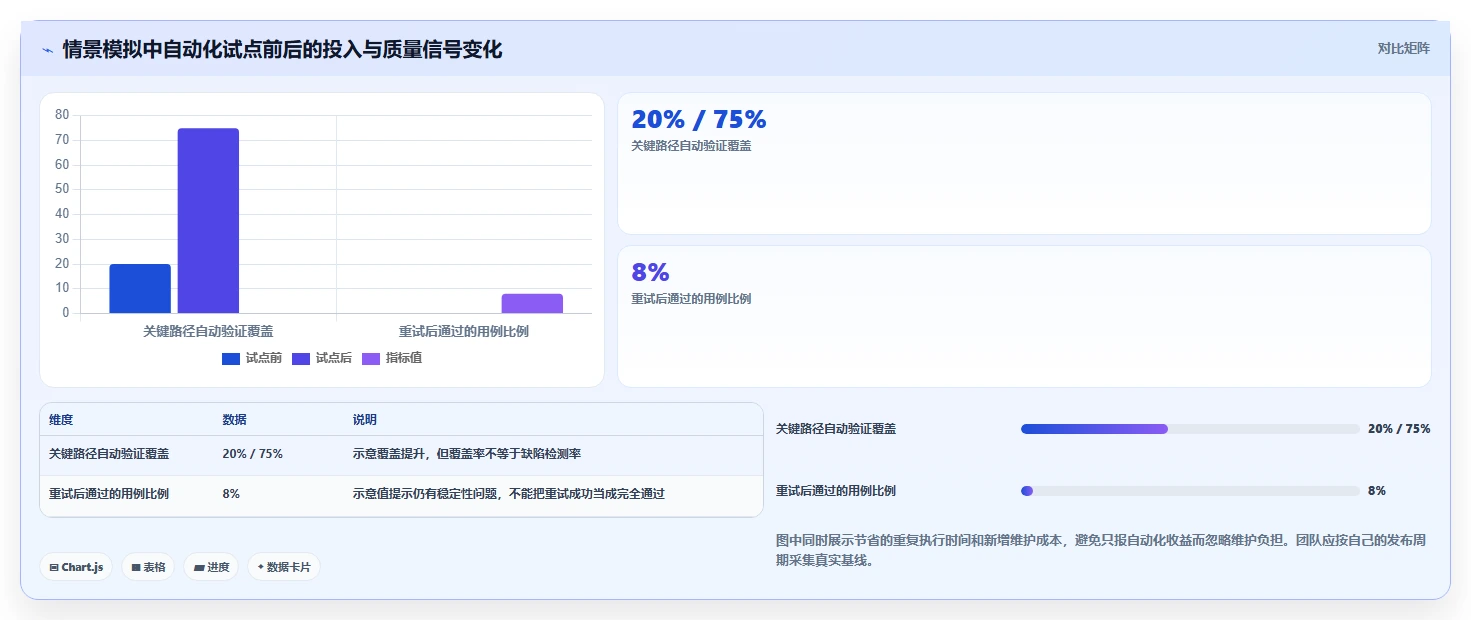
Task: Click the footnote paragraph starting 图中同时展示
Action: (x=1101, y=550)
